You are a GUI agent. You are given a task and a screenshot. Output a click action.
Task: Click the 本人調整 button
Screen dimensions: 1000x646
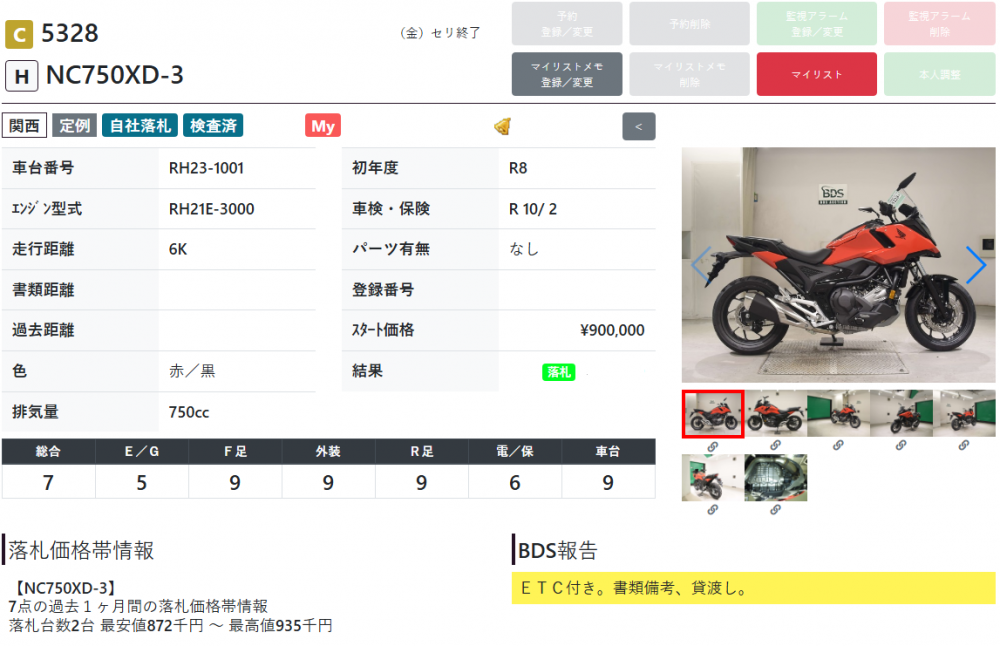940,75
